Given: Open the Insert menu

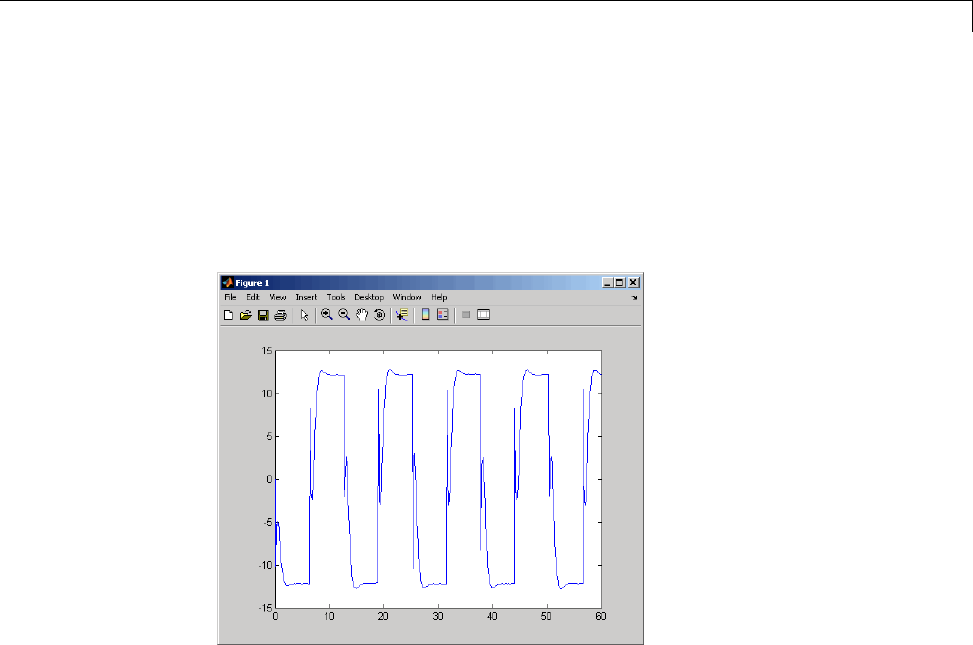Looking at the screenshot, I should coord(306,297).
